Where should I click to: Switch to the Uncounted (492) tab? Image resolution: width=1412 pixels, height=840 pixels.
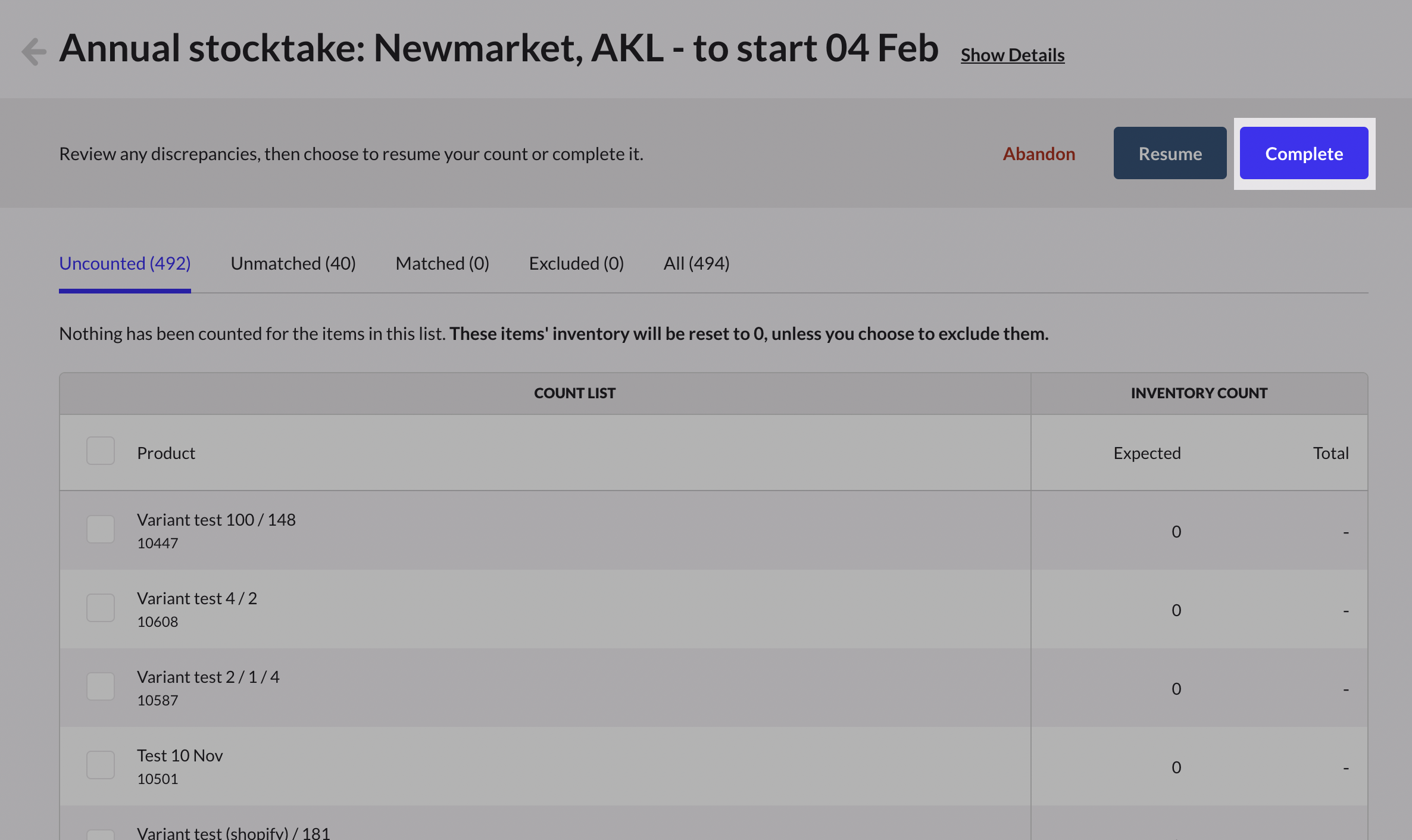[x=124, y=263]
